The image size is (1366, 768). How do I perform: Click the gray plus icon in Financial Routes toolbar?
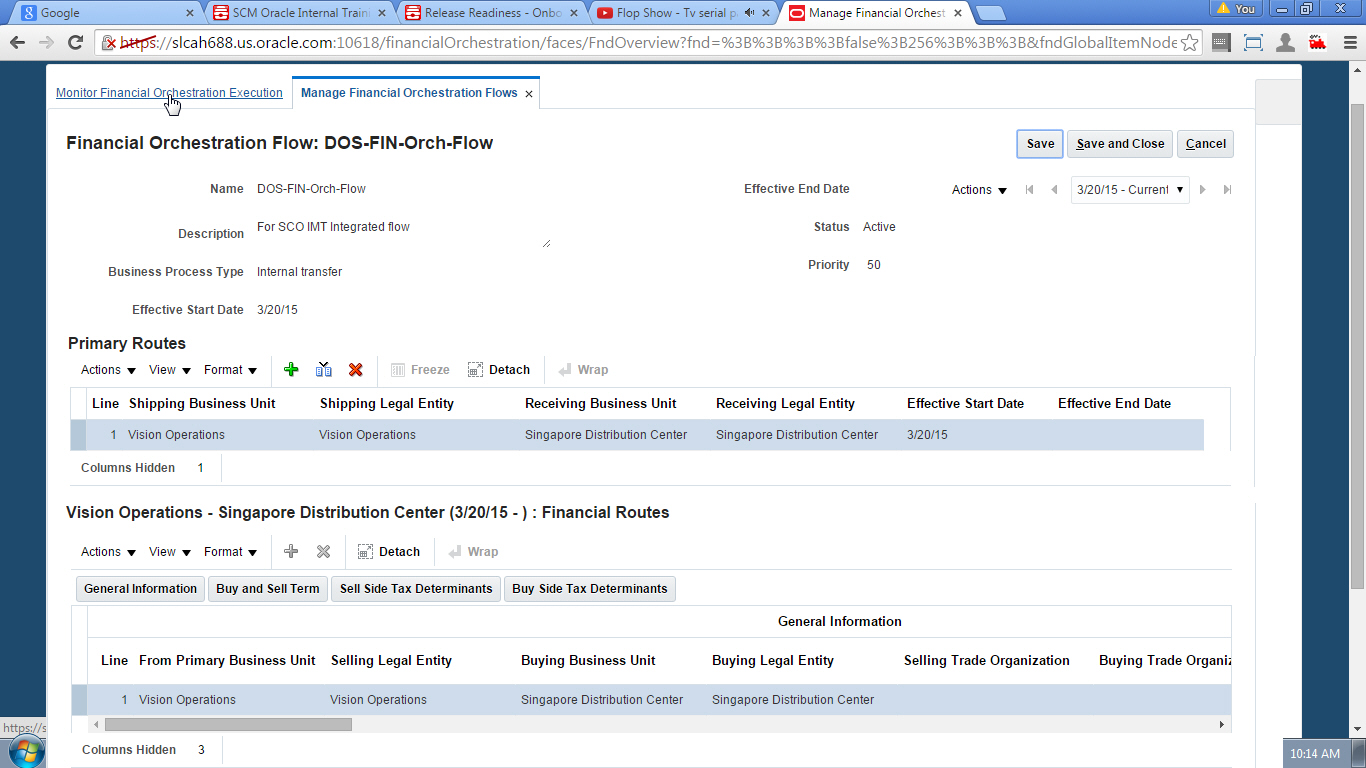click(x=291, y=552)
